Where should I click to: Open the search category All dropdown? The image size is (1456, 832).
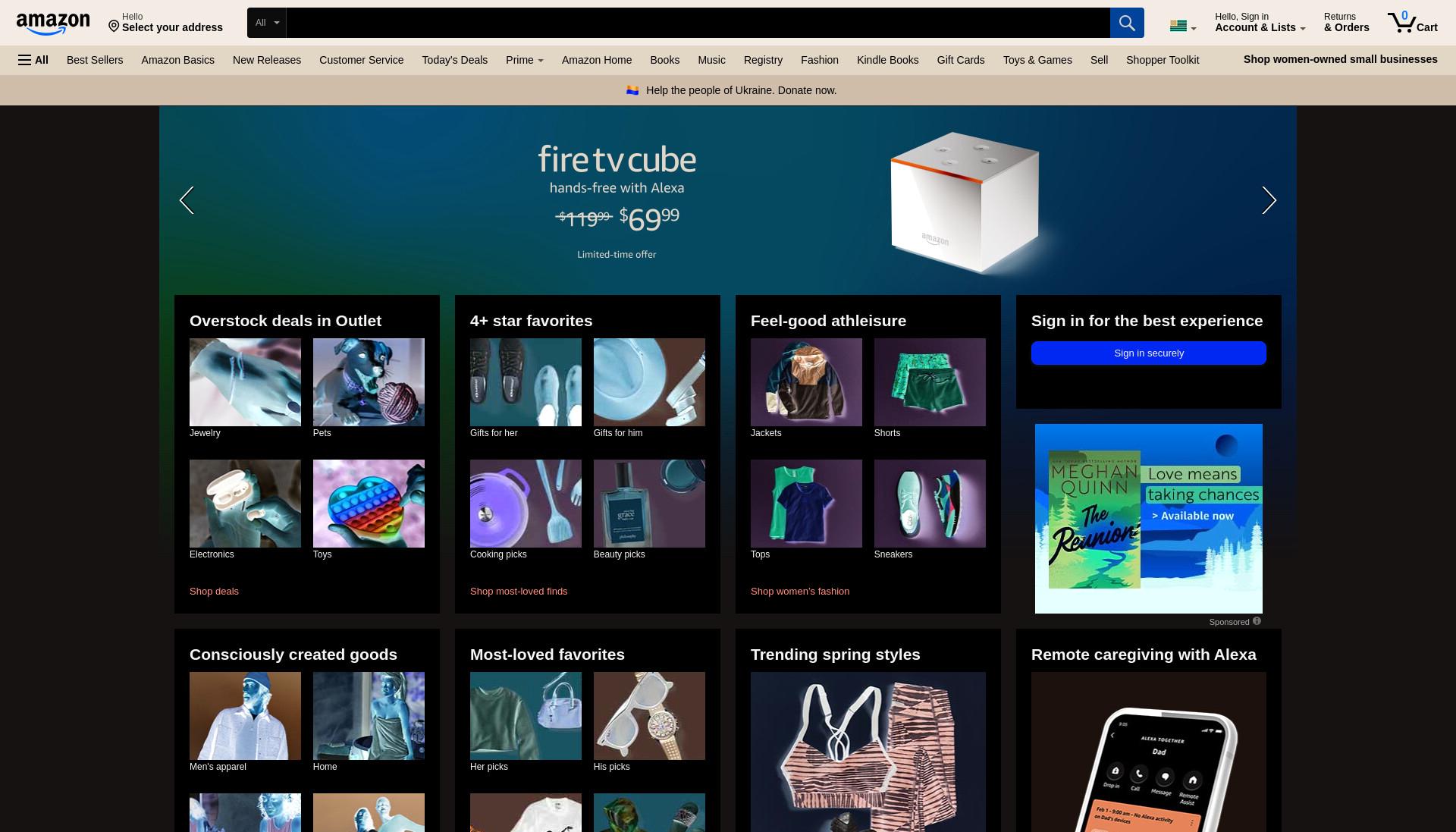(x=267, y=23)
